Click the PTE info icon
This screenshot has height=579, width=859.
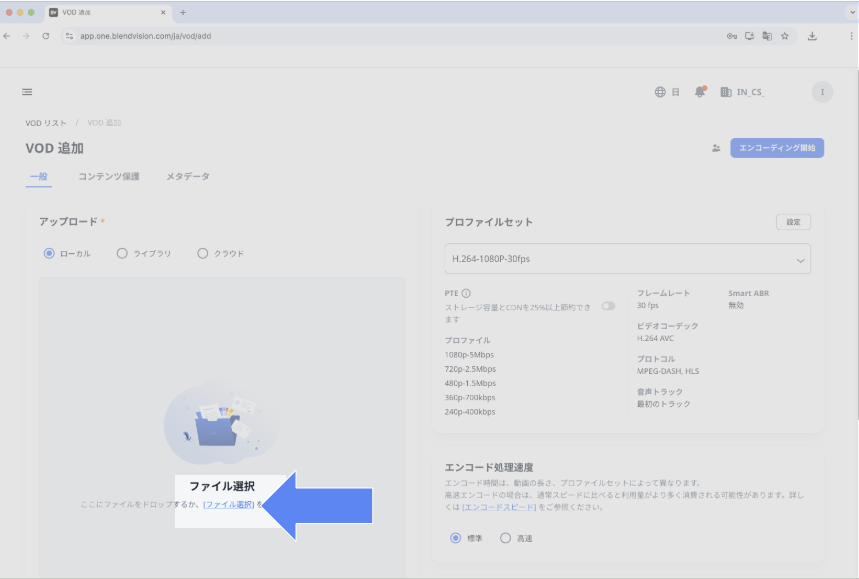tap(467, 293)
